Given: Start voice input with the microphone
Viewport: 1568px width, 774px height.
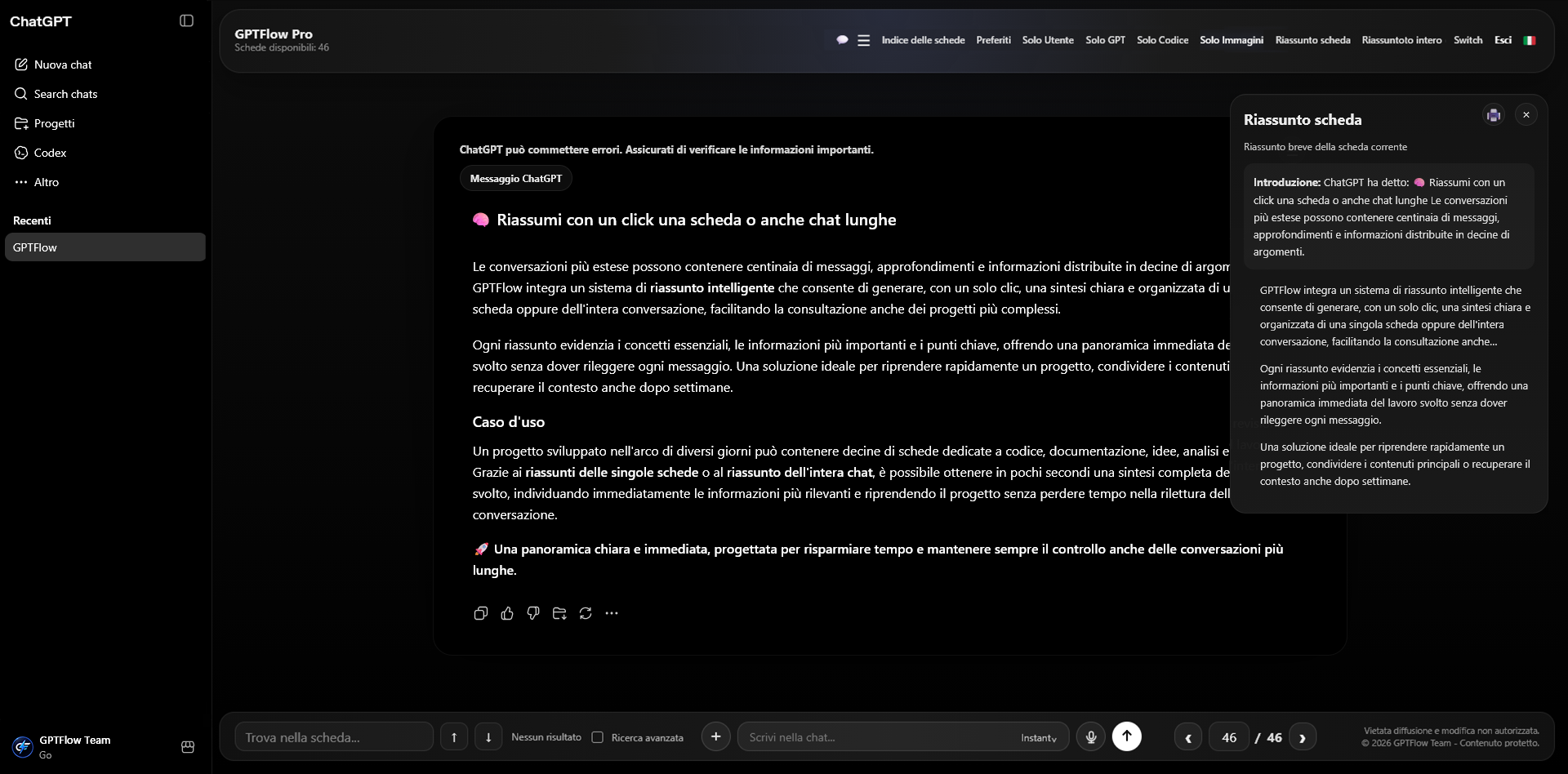Looking at the screenshot, I should (1090, 737).
